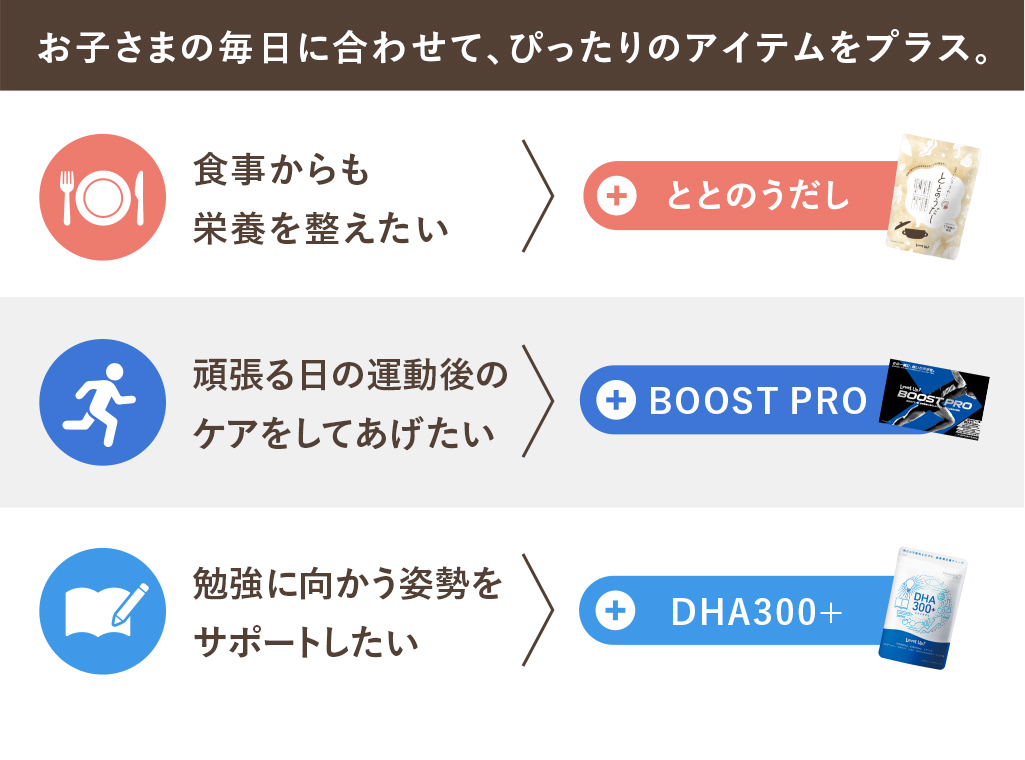Click the chevron arrow beside 勉強に向かう姿勢を
The height and width of the screenshot is (760, 1025).
point(537,610)
